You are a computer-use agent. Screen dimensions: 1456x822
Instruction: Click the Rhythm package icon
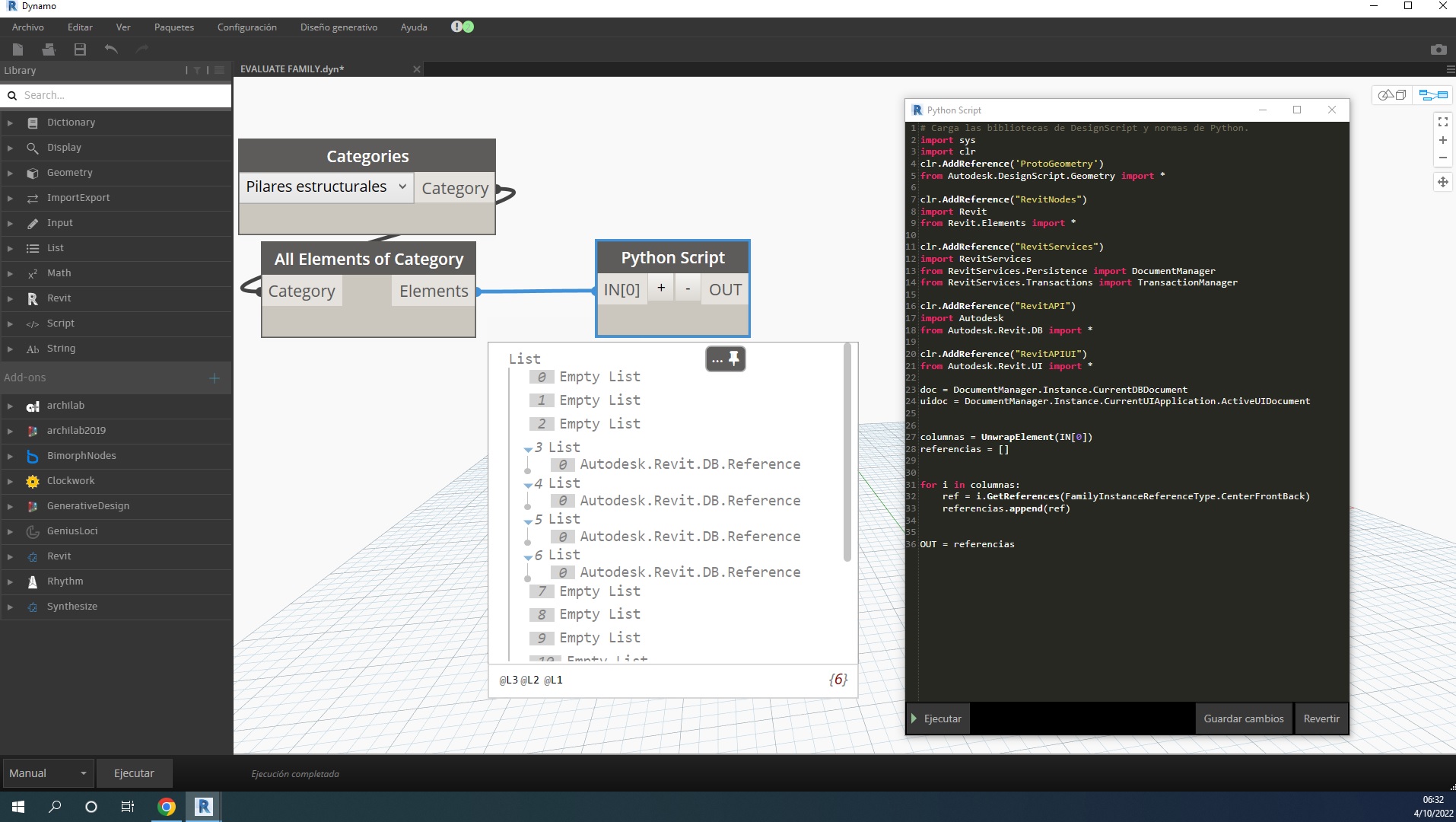tap(33, 581)
